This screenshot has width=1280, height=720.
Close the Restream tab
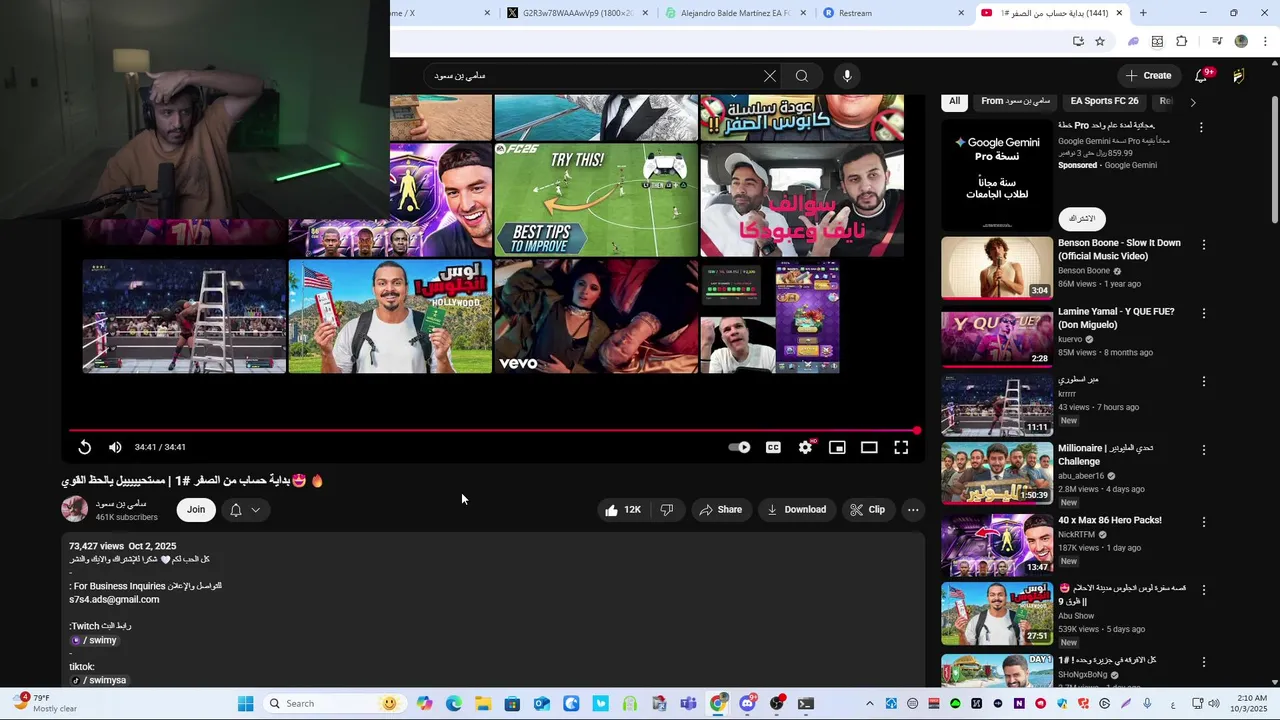[x=961, y=13]
